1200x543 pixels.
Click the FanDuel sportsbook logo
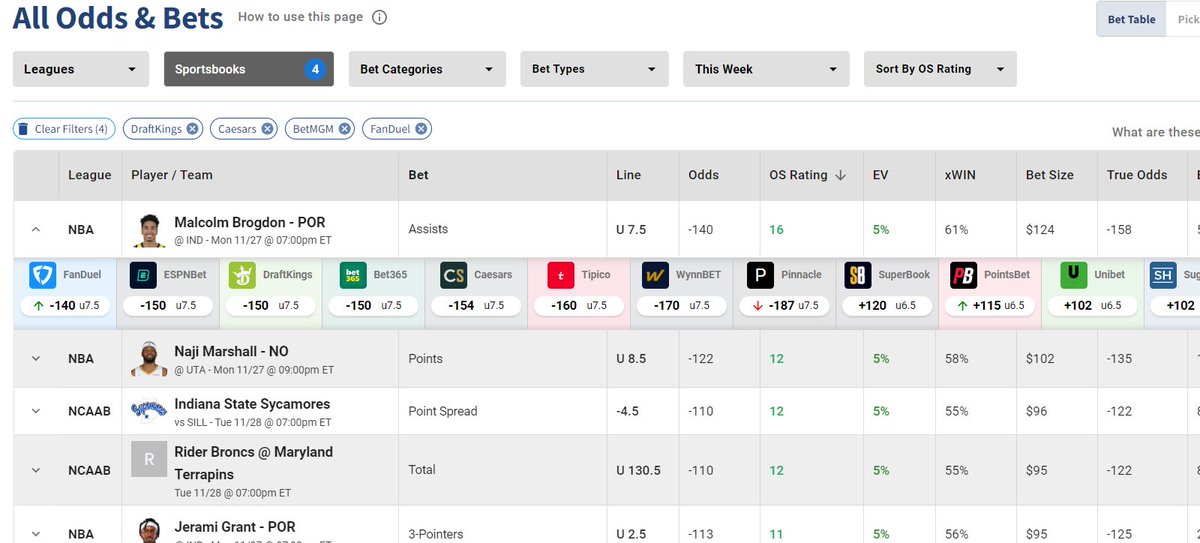[x=42, y=275]
